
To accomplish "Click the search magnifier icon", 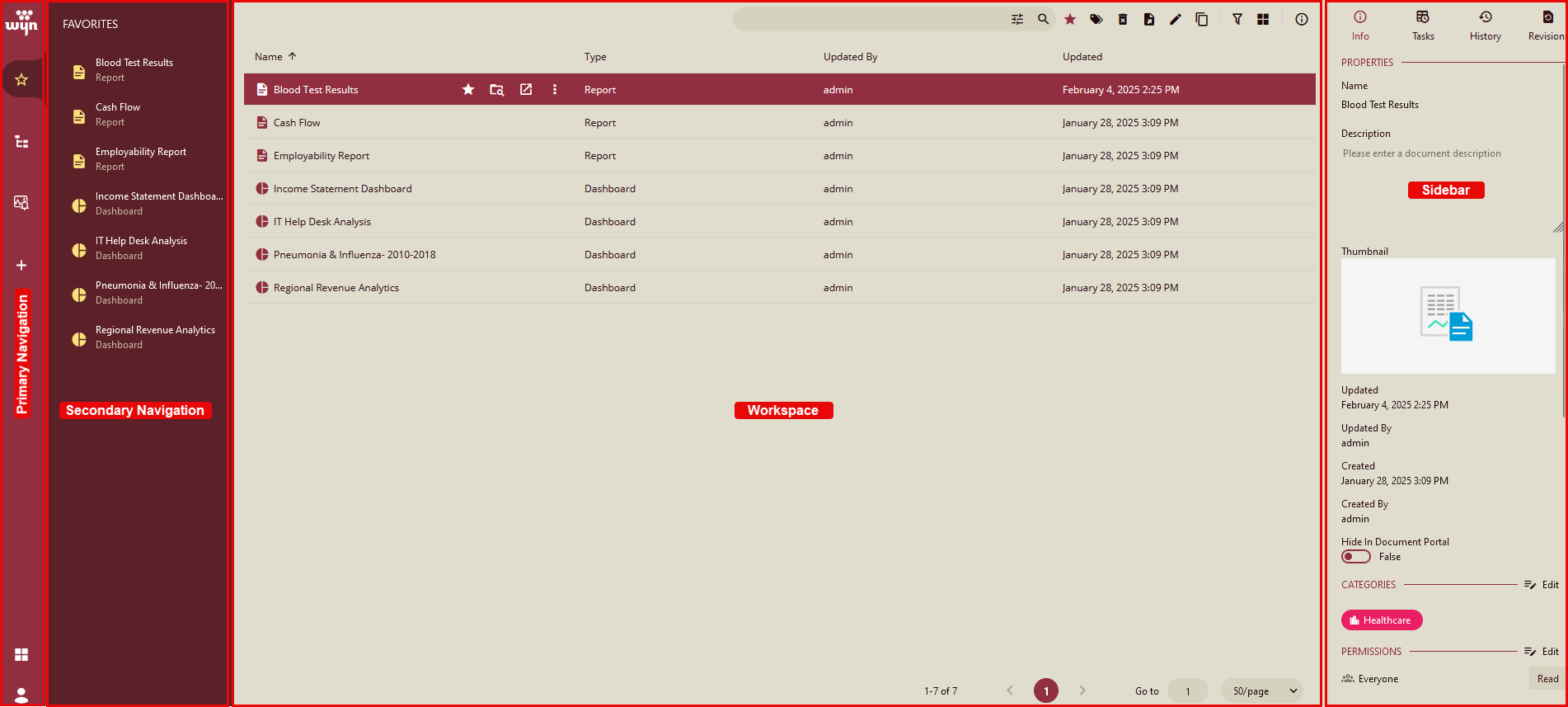I will tap(1043, 19).
